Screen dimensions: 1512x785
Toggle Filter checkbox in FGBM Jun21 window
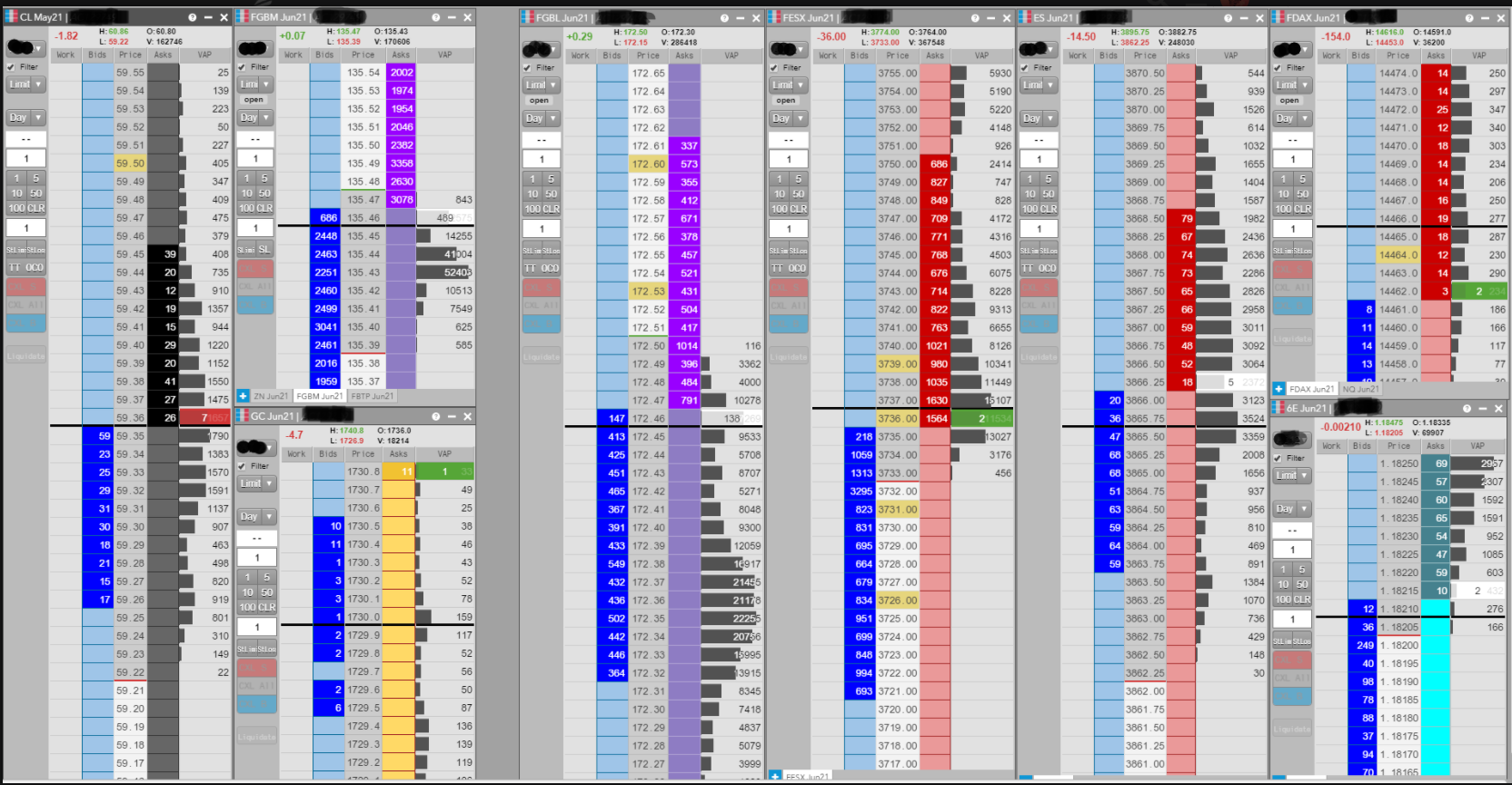click(242, 67)
